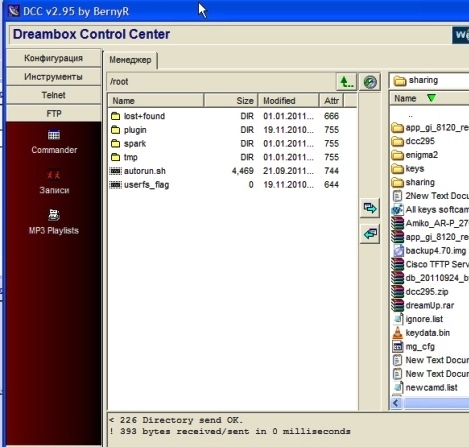Click autorun.sh size value 4,469
Viewport: 469px width, 447px height.
tap(242, 171)
